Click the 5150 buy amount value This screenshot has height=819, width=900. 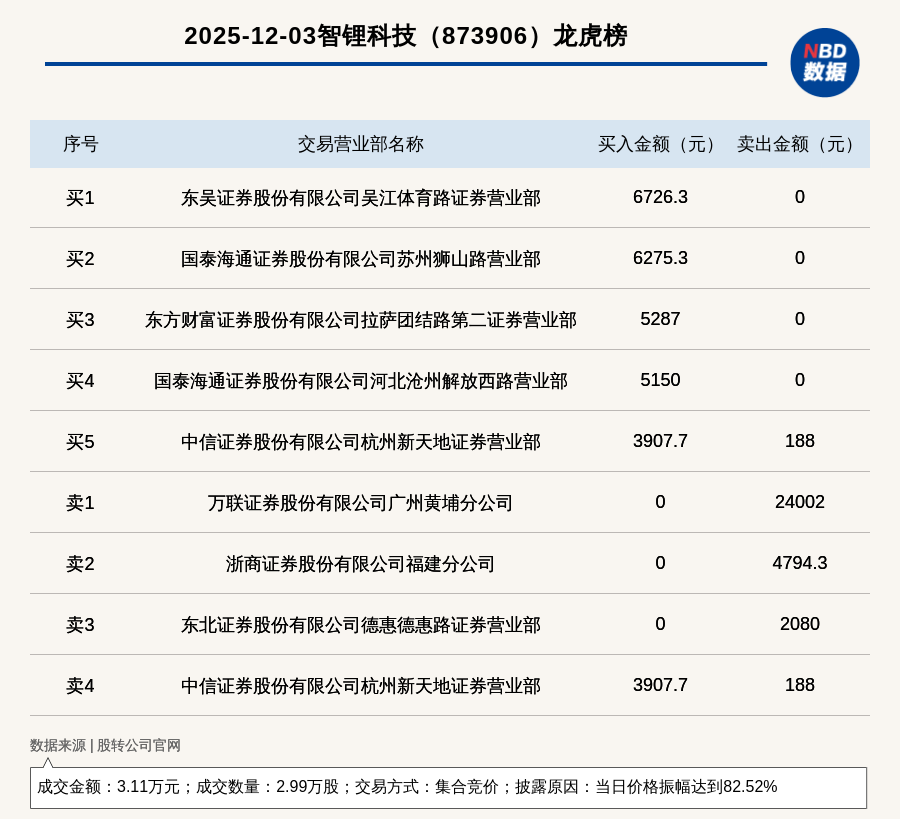tap(660, 380)
